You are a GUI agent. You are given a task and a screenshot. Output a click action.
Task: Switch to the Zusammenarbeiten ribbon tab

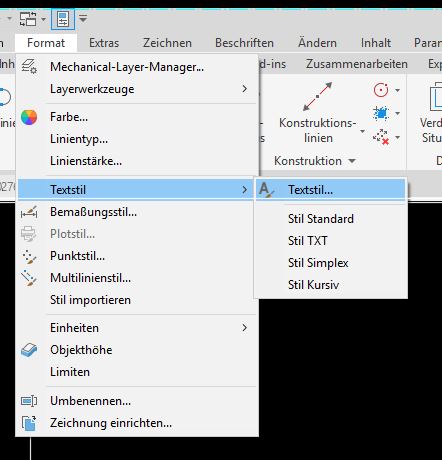tap(357, 64)
